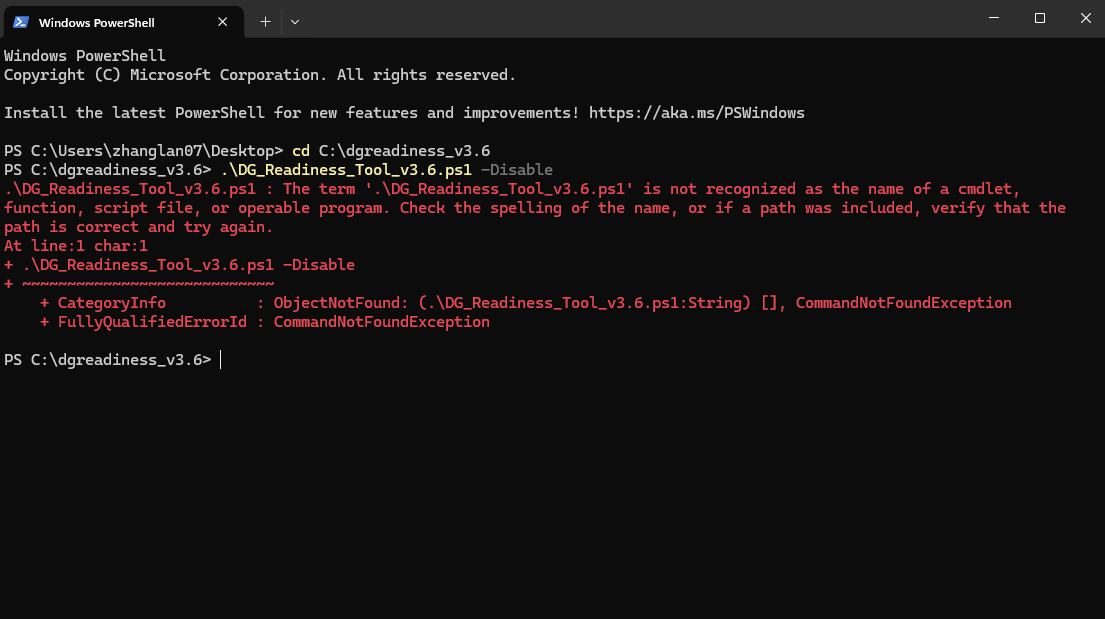
Task: Click the Microsoft Corporation copyright line
Action: (x=260, y=75)
